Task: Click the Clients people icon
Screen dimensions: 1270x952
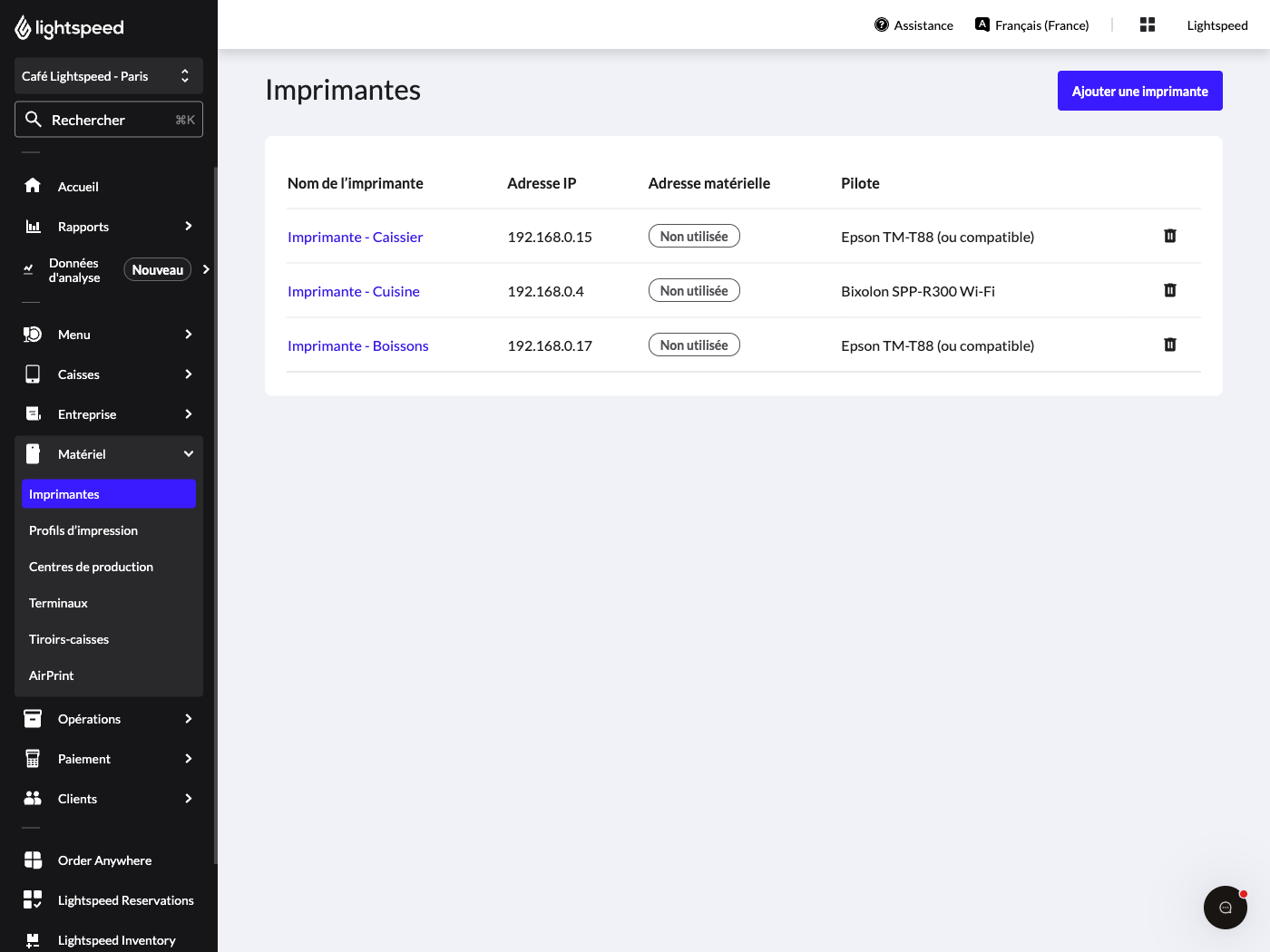Action: pyautogui.click(x=33, y=799)
